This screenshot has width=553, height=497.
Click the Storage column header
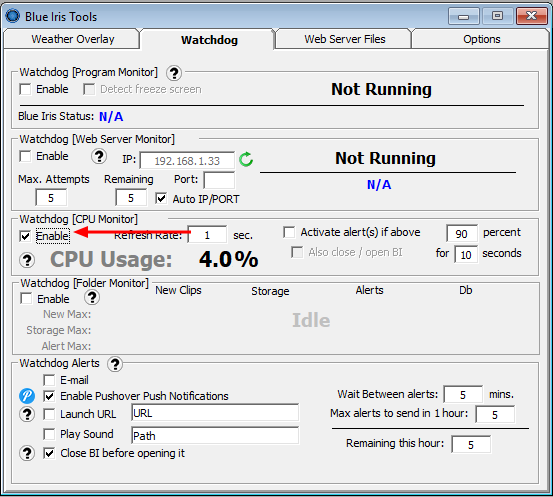(270, 291)
